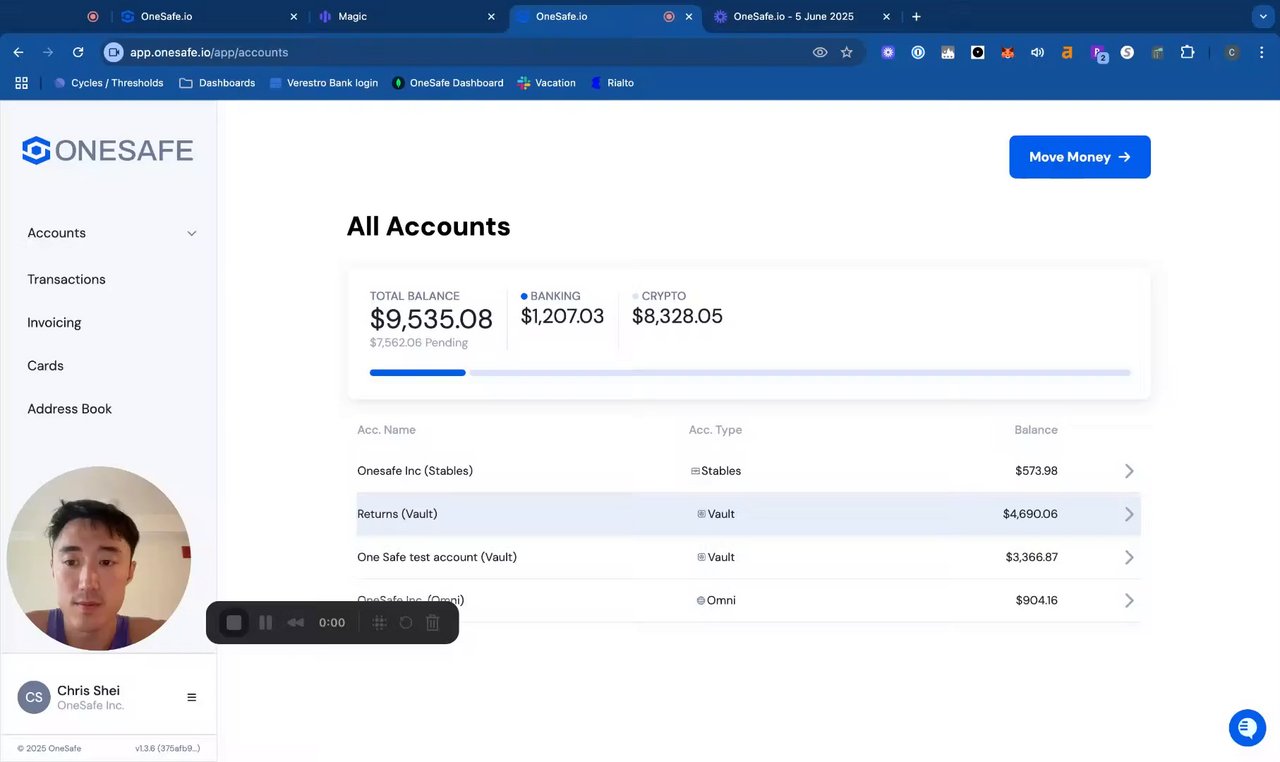Click the black square circle extension icon

click(978, 52)
